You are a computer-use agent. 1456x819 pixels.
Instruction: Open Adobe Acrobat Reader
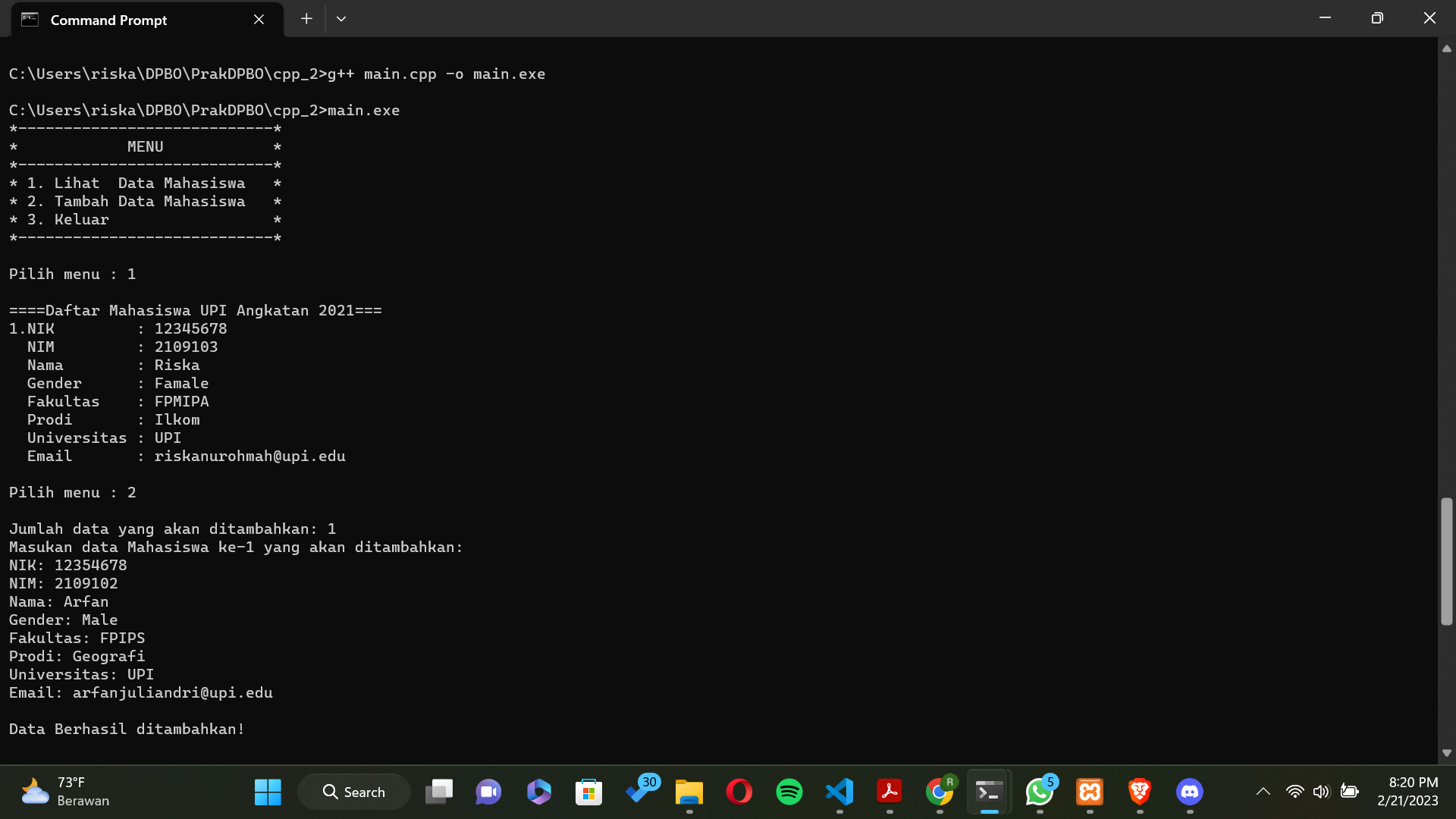point(890,792)
